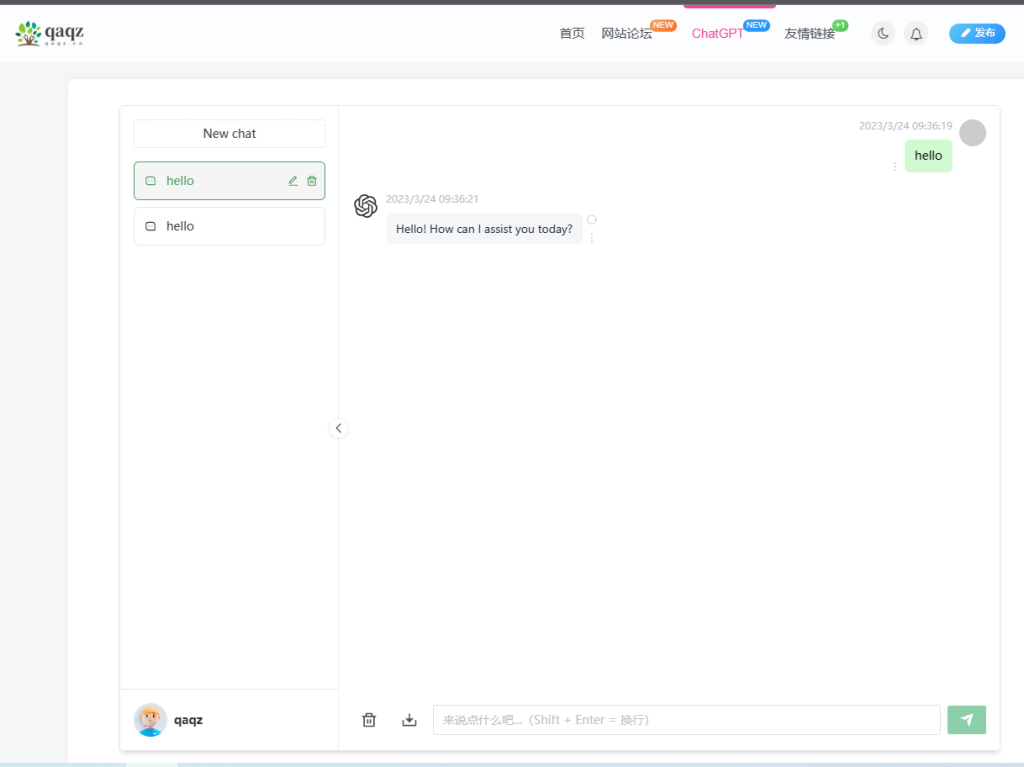
Task: Delete the active hello chat via trash icon
Action: tap(313, 180)
